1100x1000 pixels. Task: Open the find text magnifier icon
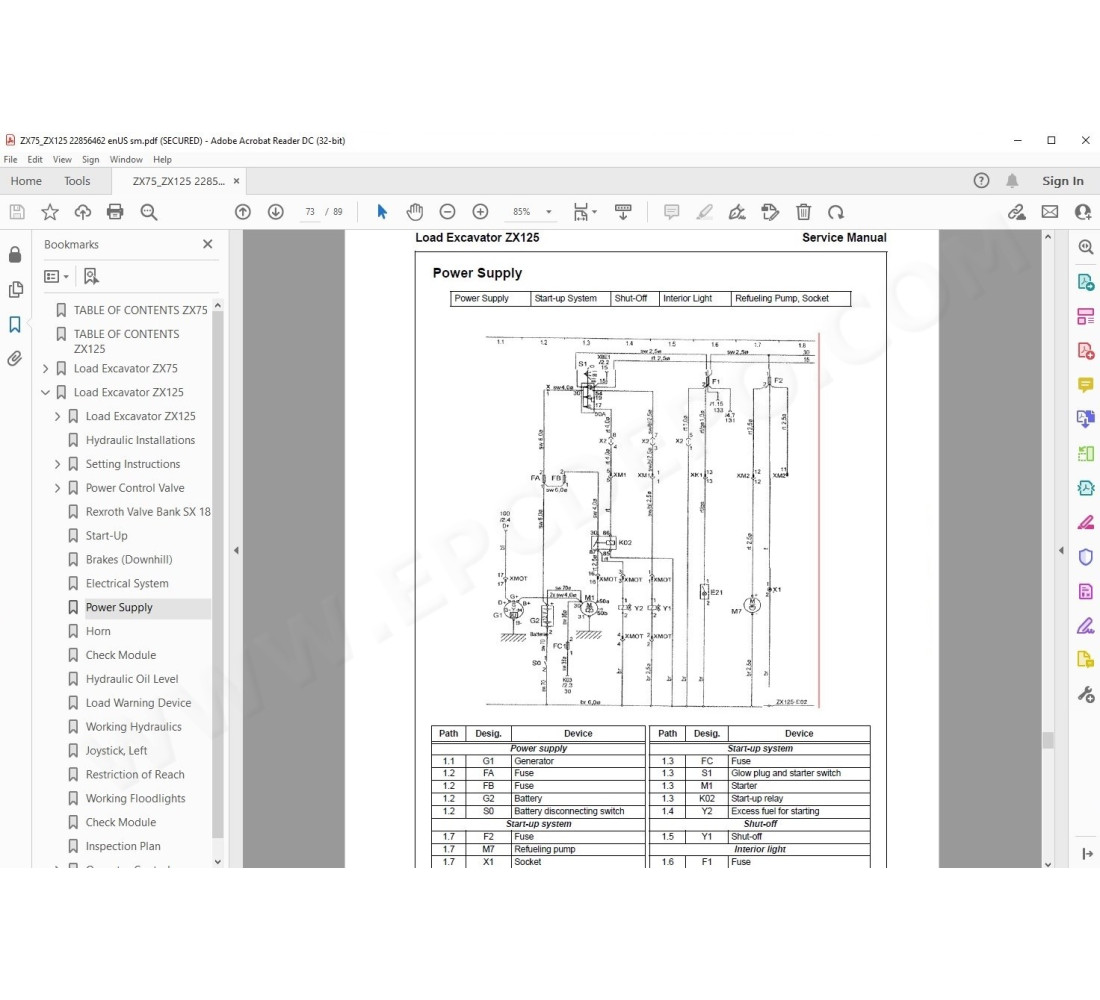pos(149,212)
